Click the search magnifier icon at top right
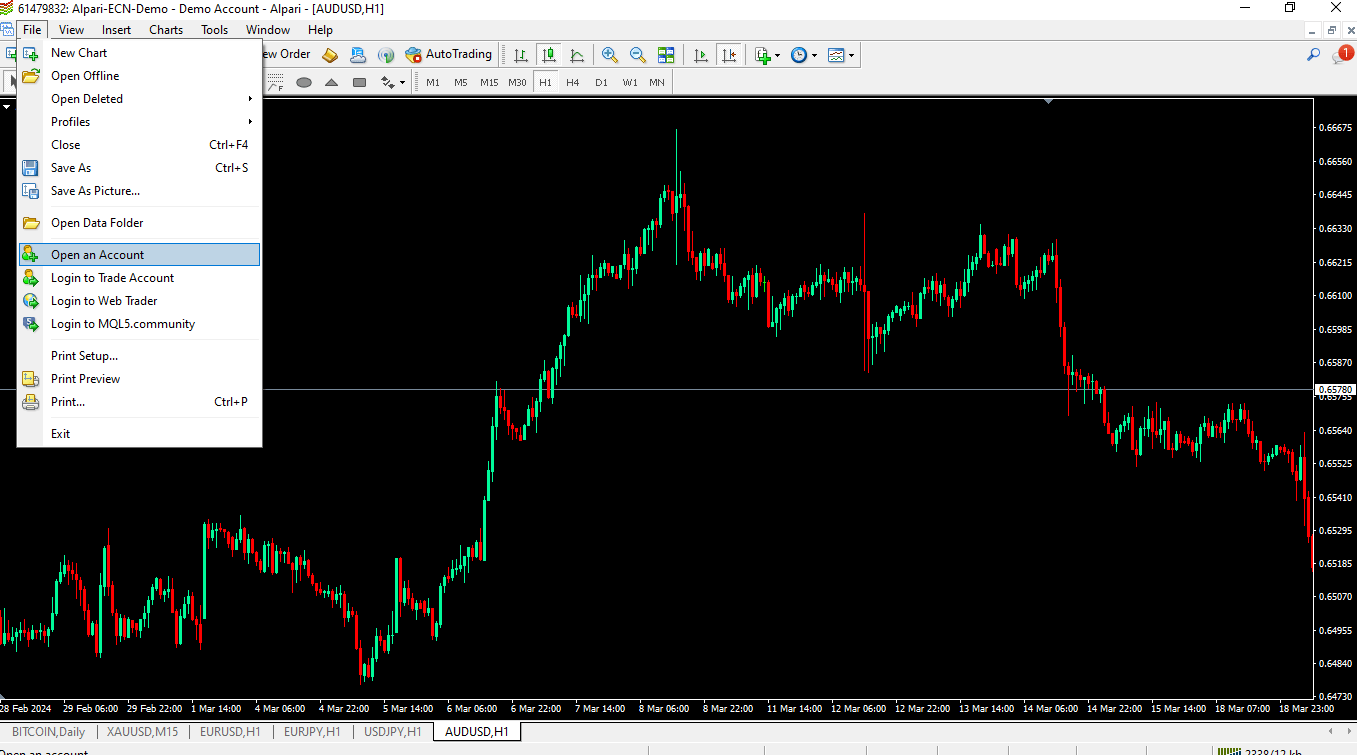The height and width of the screenshot is (755, 1357). click(1314, 55)
